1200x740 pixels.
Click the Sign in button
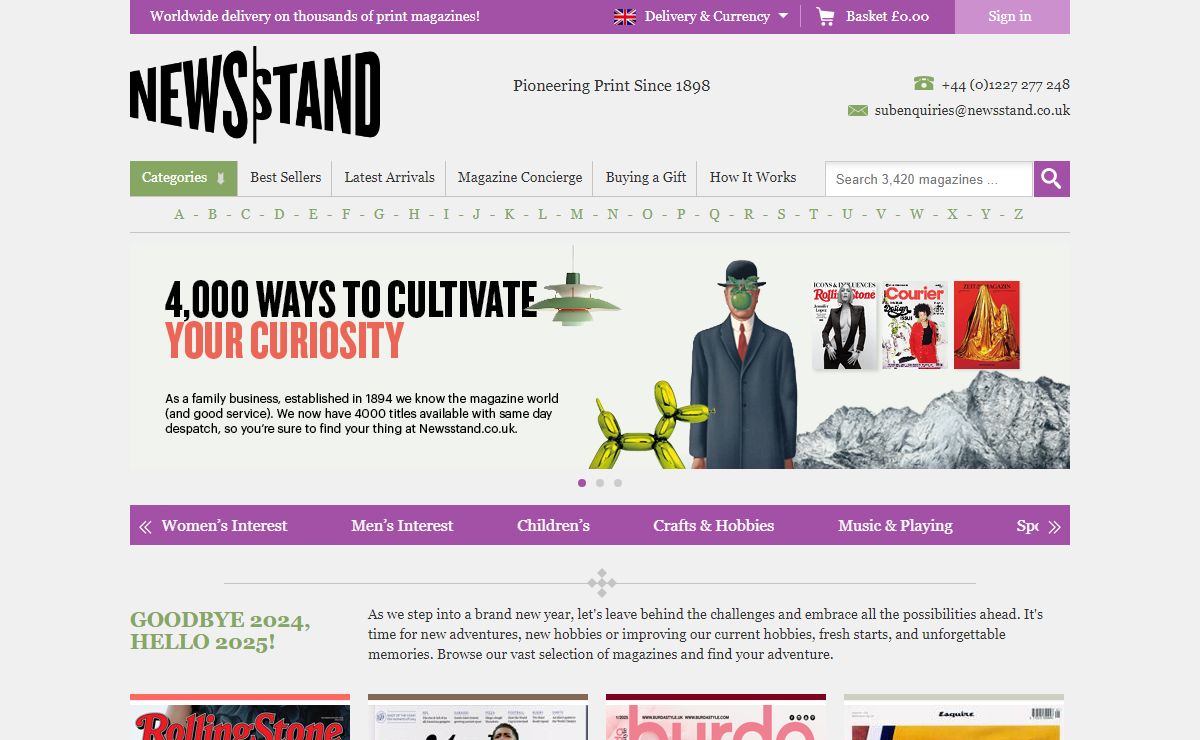[1010, 16]
